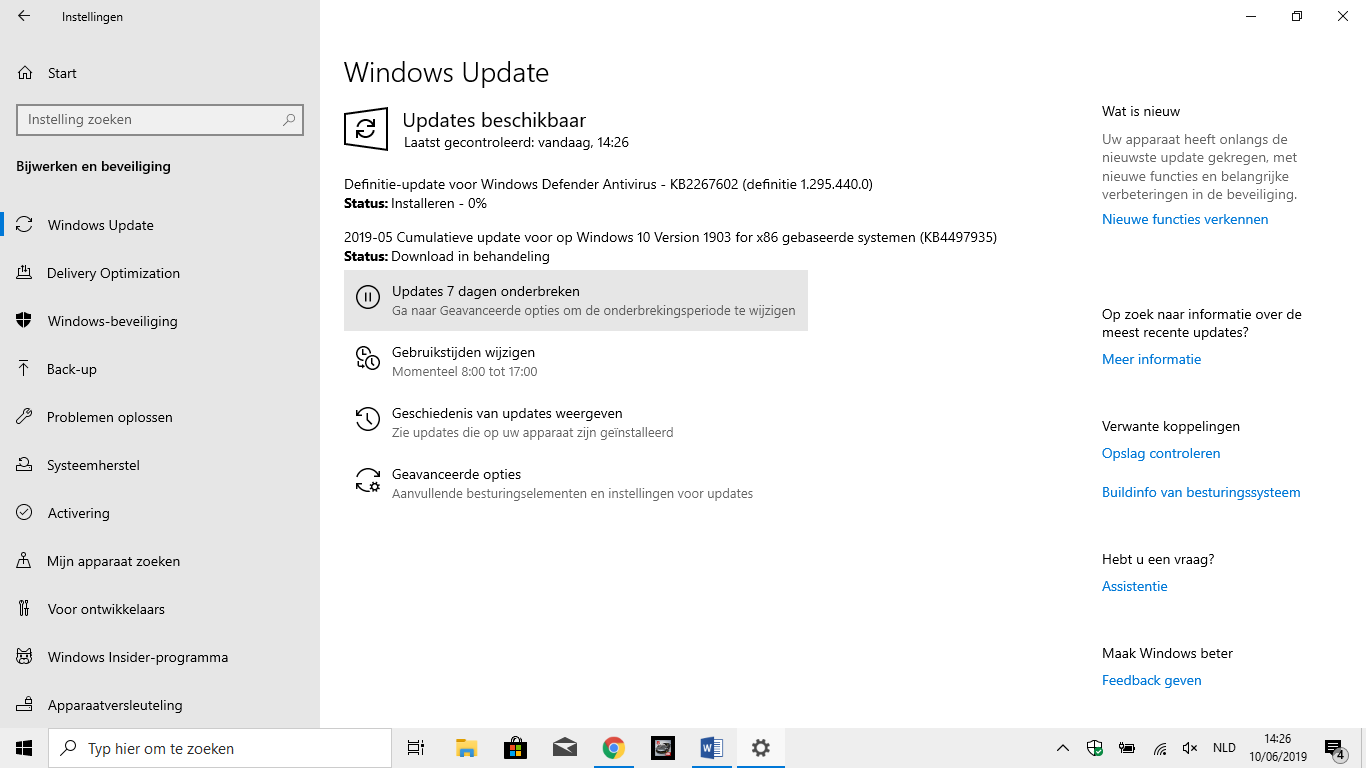Click the Opslag controleren link

pyautogui.click(x=1161, y=453)
